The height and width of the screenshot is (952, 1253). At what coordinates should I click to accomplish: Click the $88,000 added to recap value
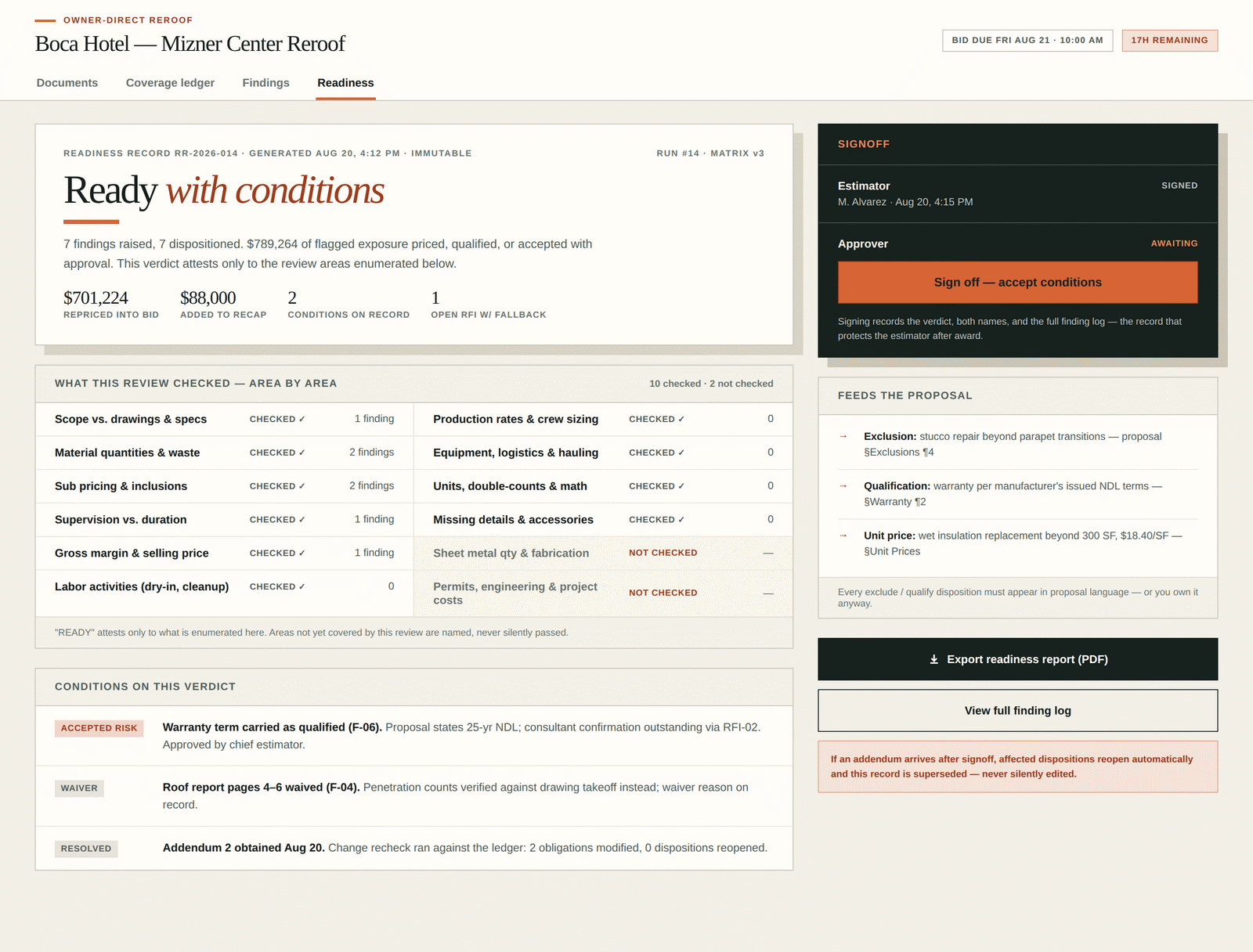tap(208, 298)
